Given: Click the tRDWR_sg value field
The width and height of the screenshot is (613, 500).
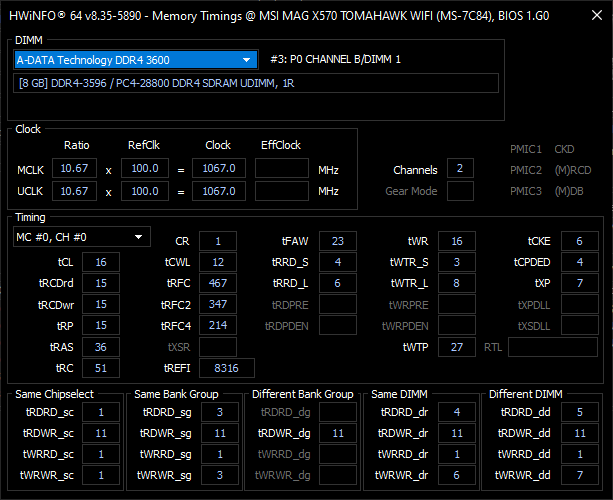Looking at the screenshot, I should [x=220, y=433].
